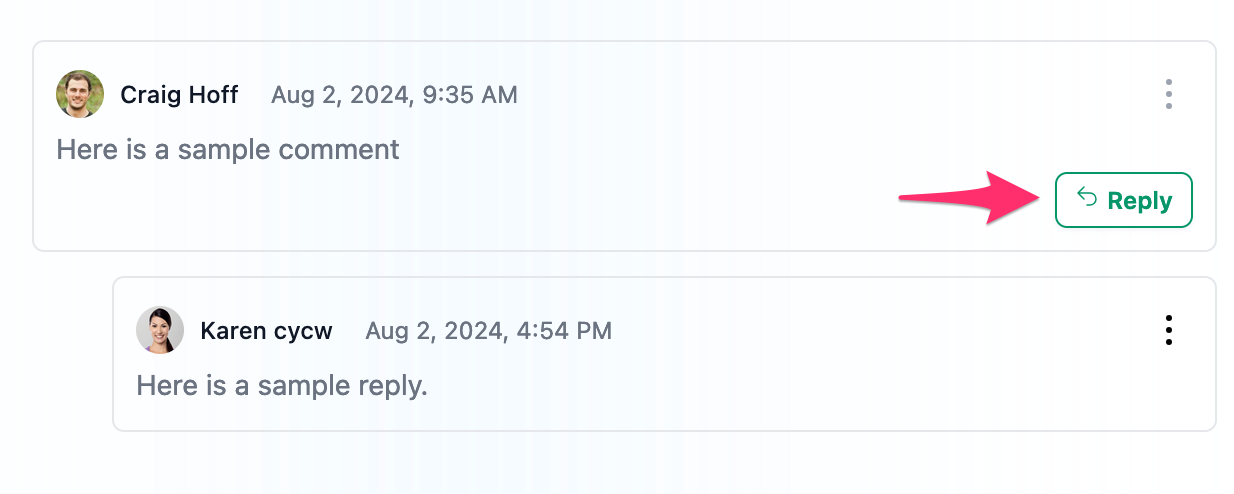Click the first name "Craig"
This screenshot has height=494, width=1234.
pyautogui.click(x=150, y=95)
